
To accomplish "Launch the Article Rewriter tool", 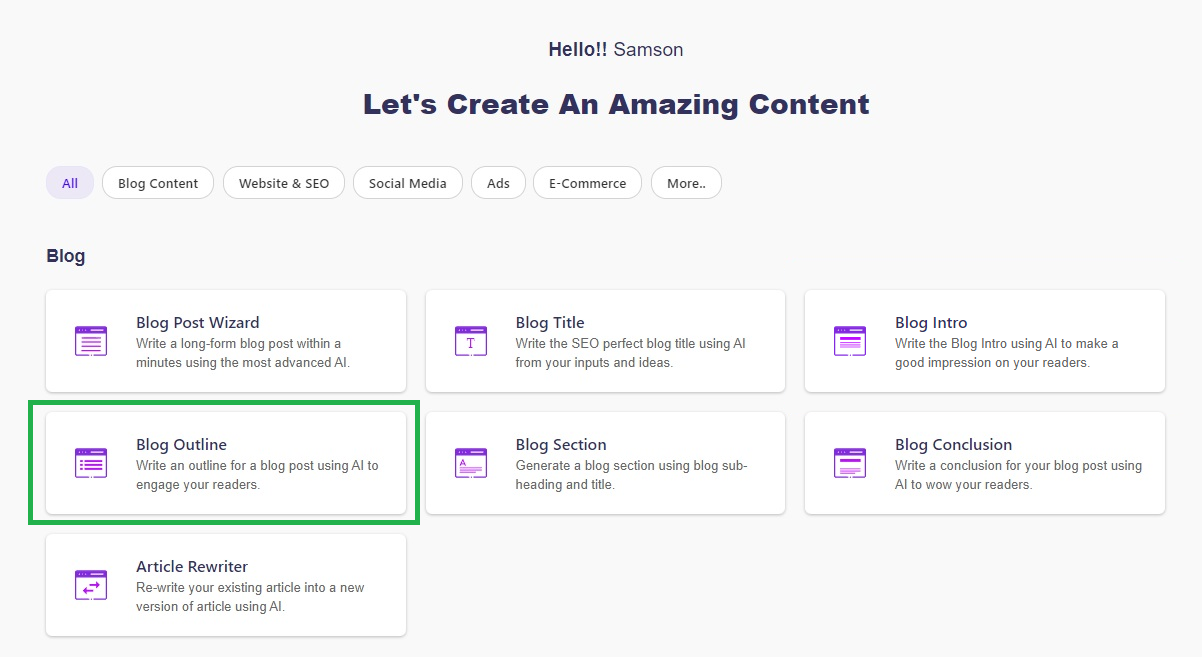I will (225, 584).
